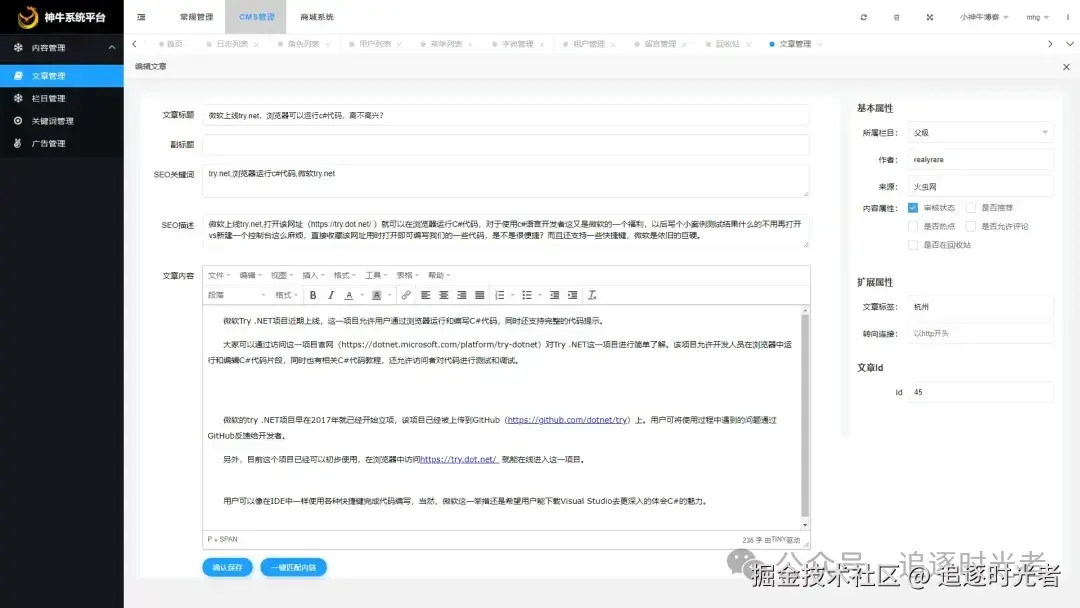Insert a hyperlink using the link icon

(x=404, y=295)
